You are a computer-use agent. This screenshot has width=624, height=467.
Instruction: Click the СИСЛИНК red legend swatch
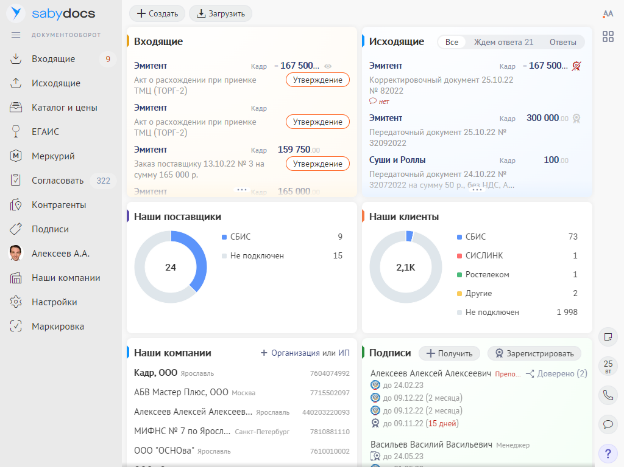point(459,256)
